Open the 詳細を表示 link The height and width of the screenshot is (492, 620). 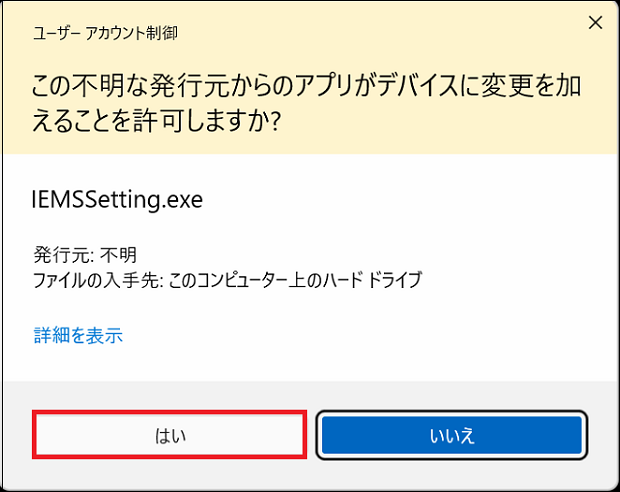(x=78, y=335)
